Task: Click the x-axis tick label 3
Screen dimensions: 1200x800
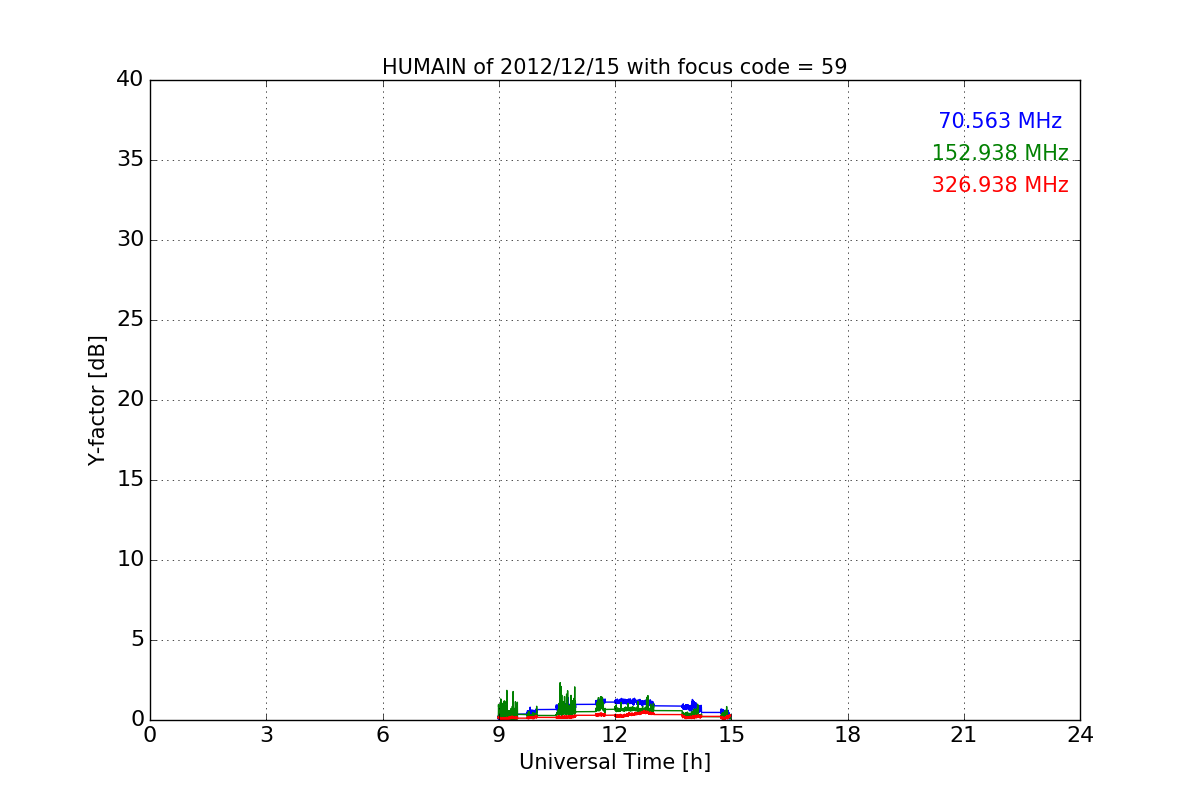Action: [266, 735]
